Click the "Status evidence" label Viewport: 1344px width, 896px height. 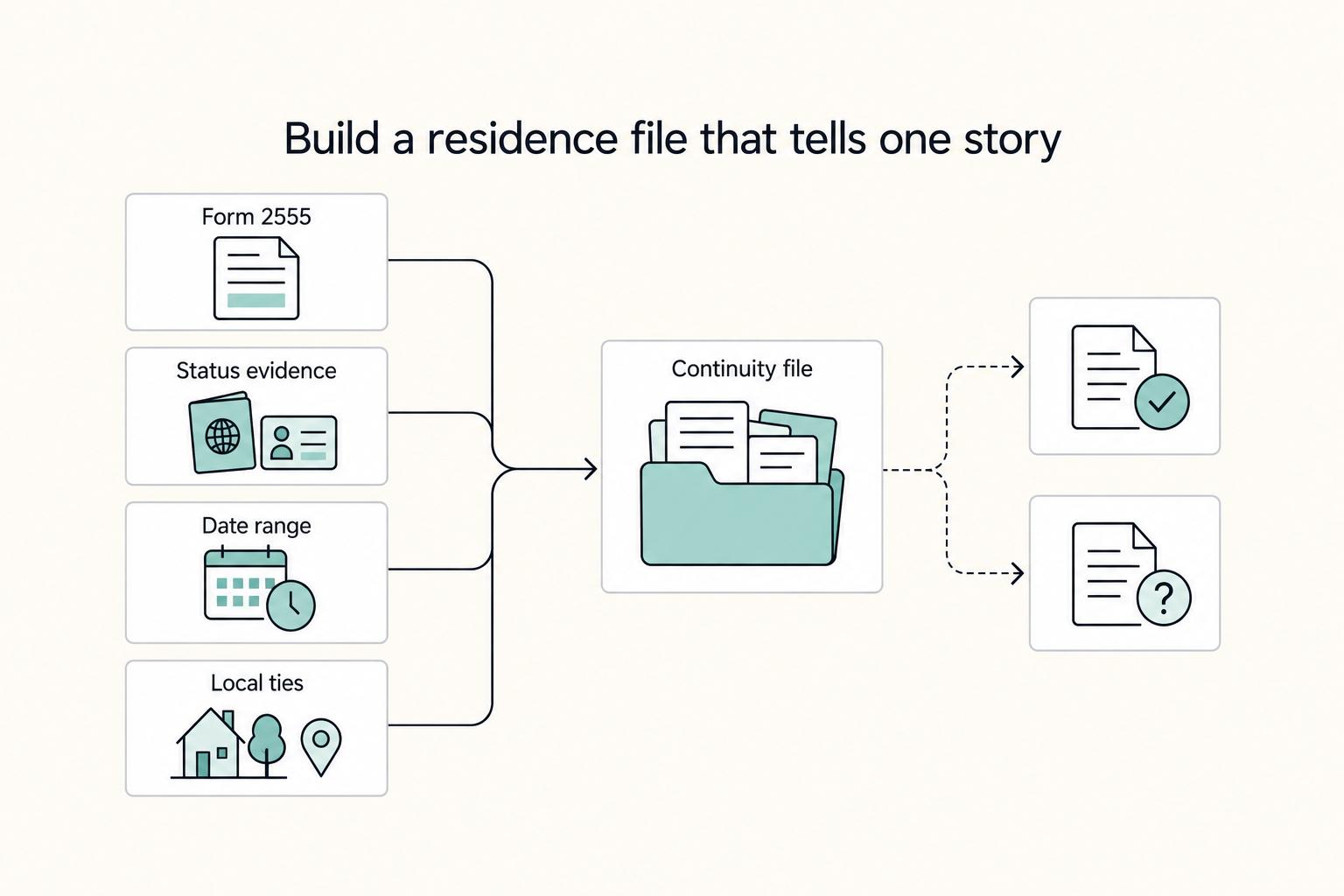256,370
